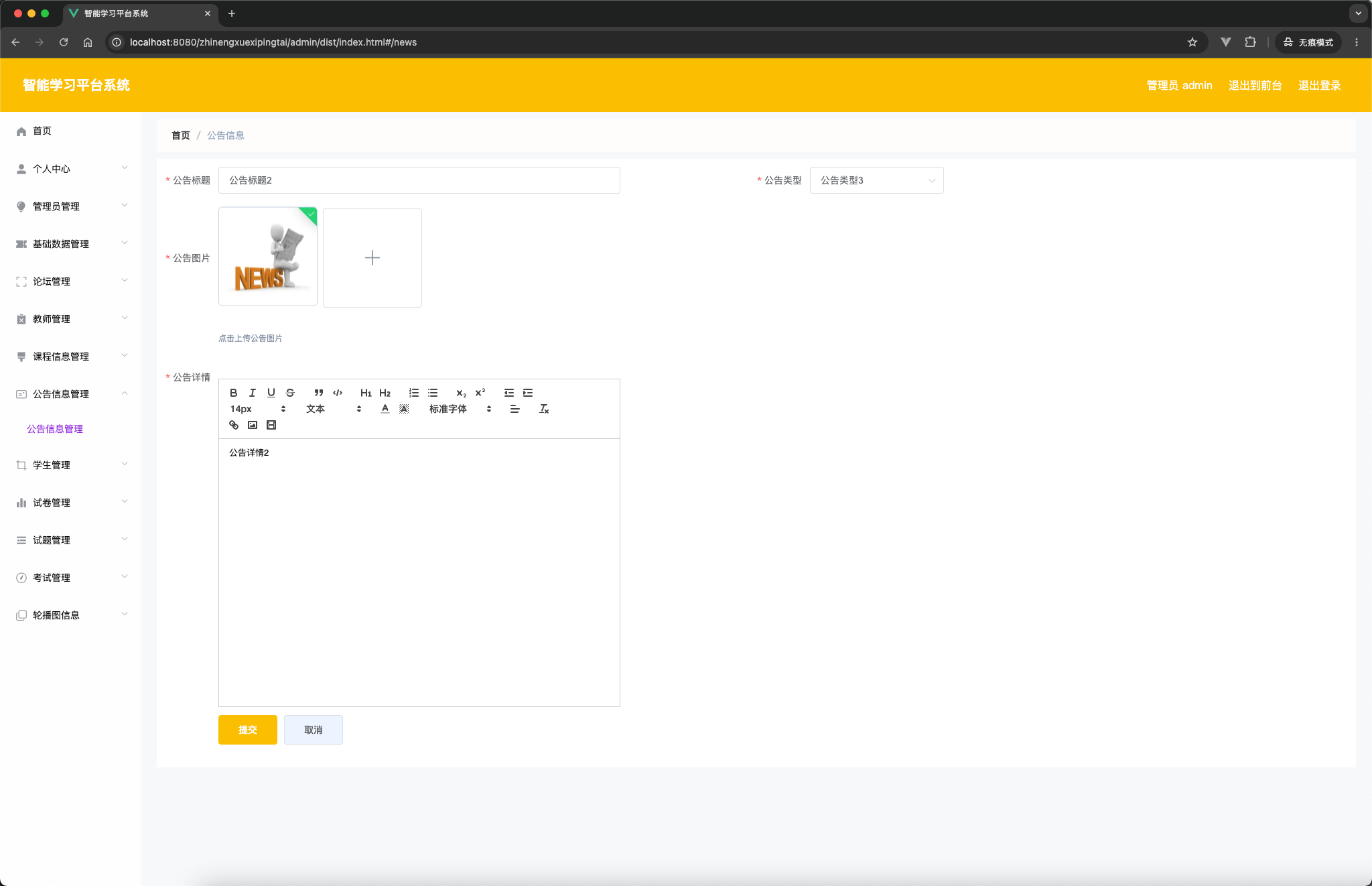
Task: Toggle bold formatting in editor
Action: click(x=234, y=393)
